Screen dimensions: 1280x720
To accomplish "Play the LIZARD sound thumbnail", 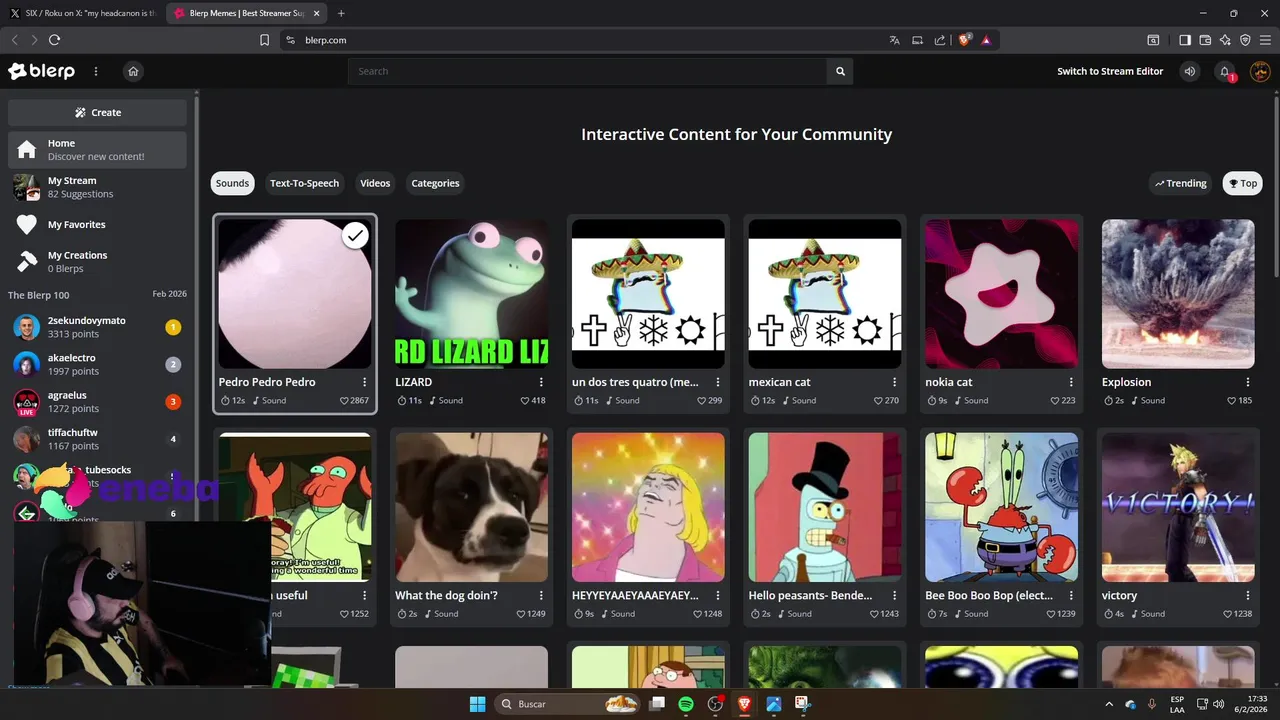I will coord(472,294).
